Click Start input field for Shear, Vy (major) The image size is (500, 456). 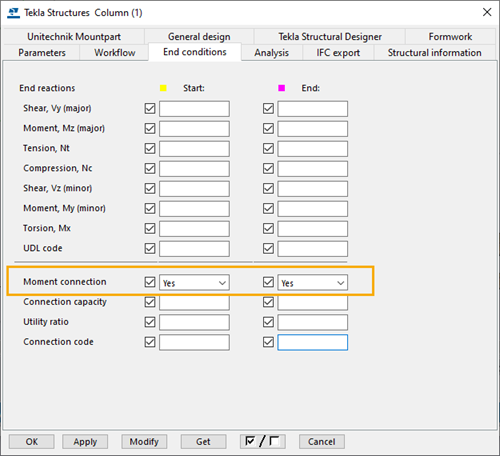(194, 109)
